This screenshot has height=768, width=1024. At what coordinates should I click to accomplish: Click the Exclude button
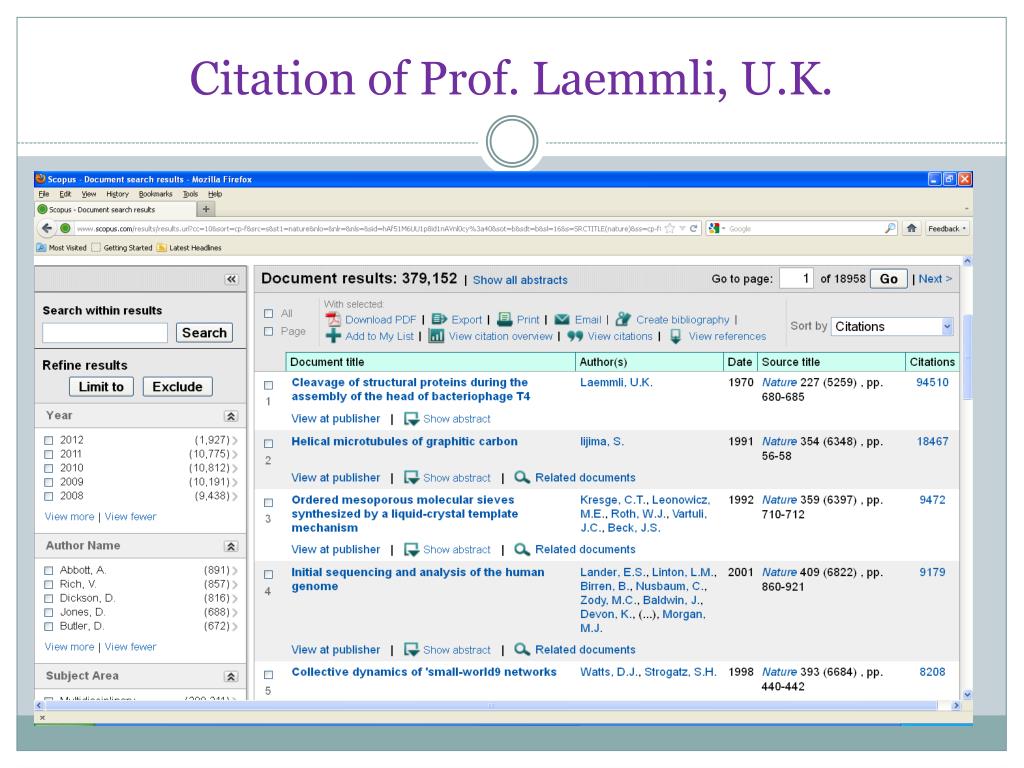click(x=178, y=387)
